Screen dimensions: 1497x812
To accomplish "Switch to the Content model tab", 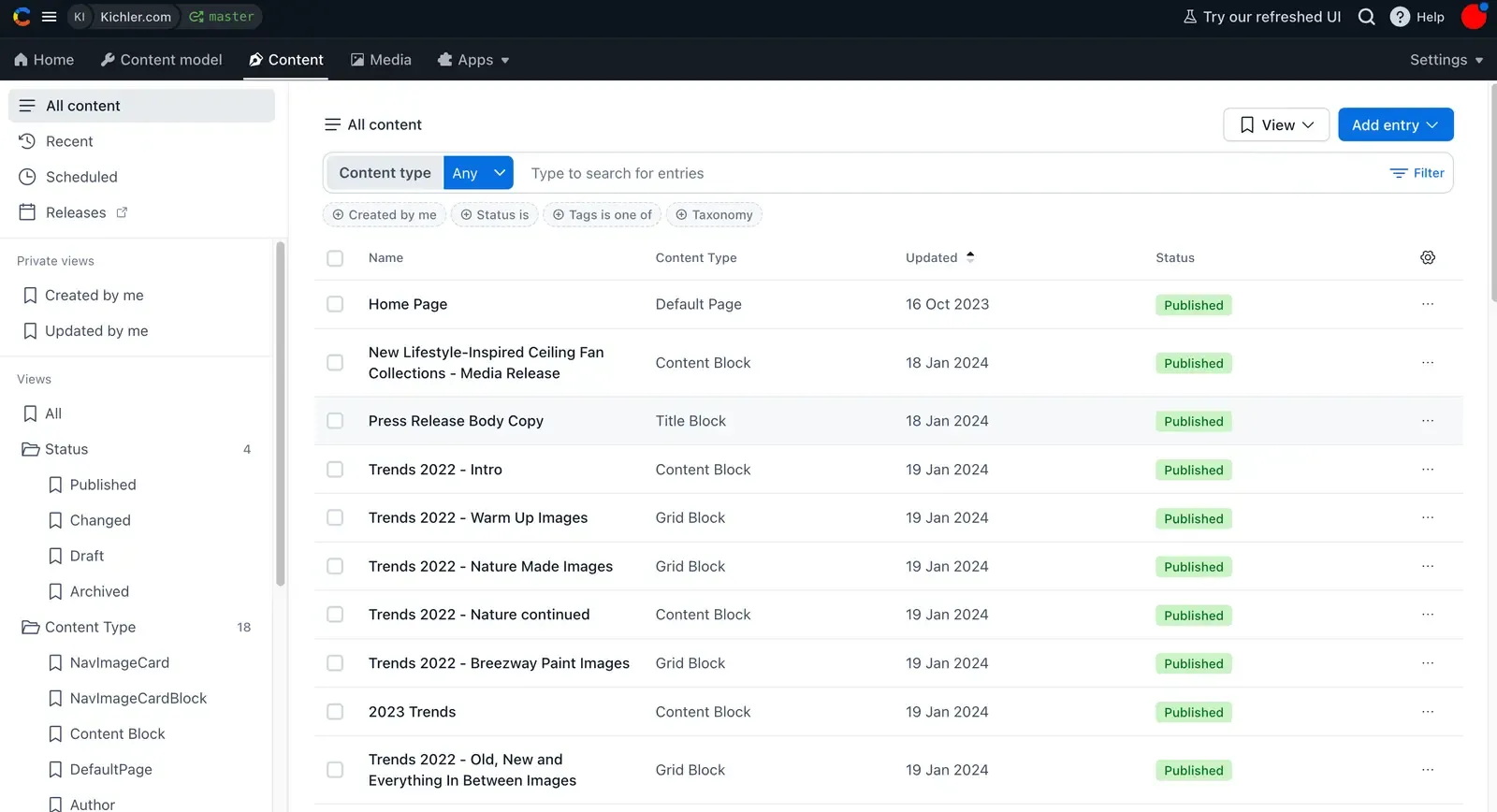I will pyautogui.click(x=161, y=60).
